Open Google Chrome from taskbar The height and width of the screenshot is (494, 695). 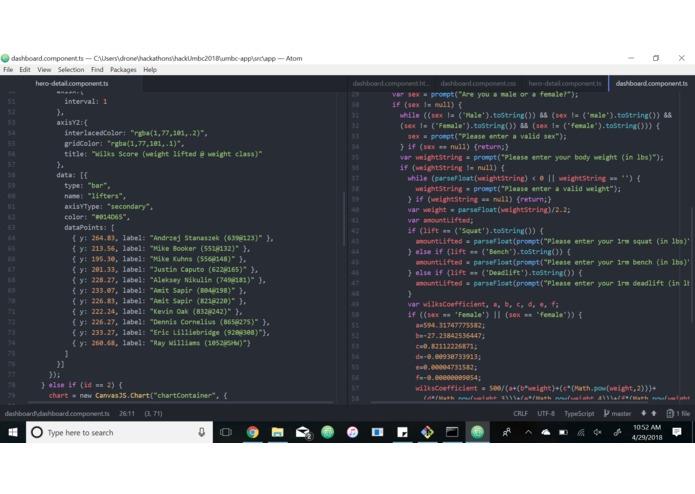(253, 432)
